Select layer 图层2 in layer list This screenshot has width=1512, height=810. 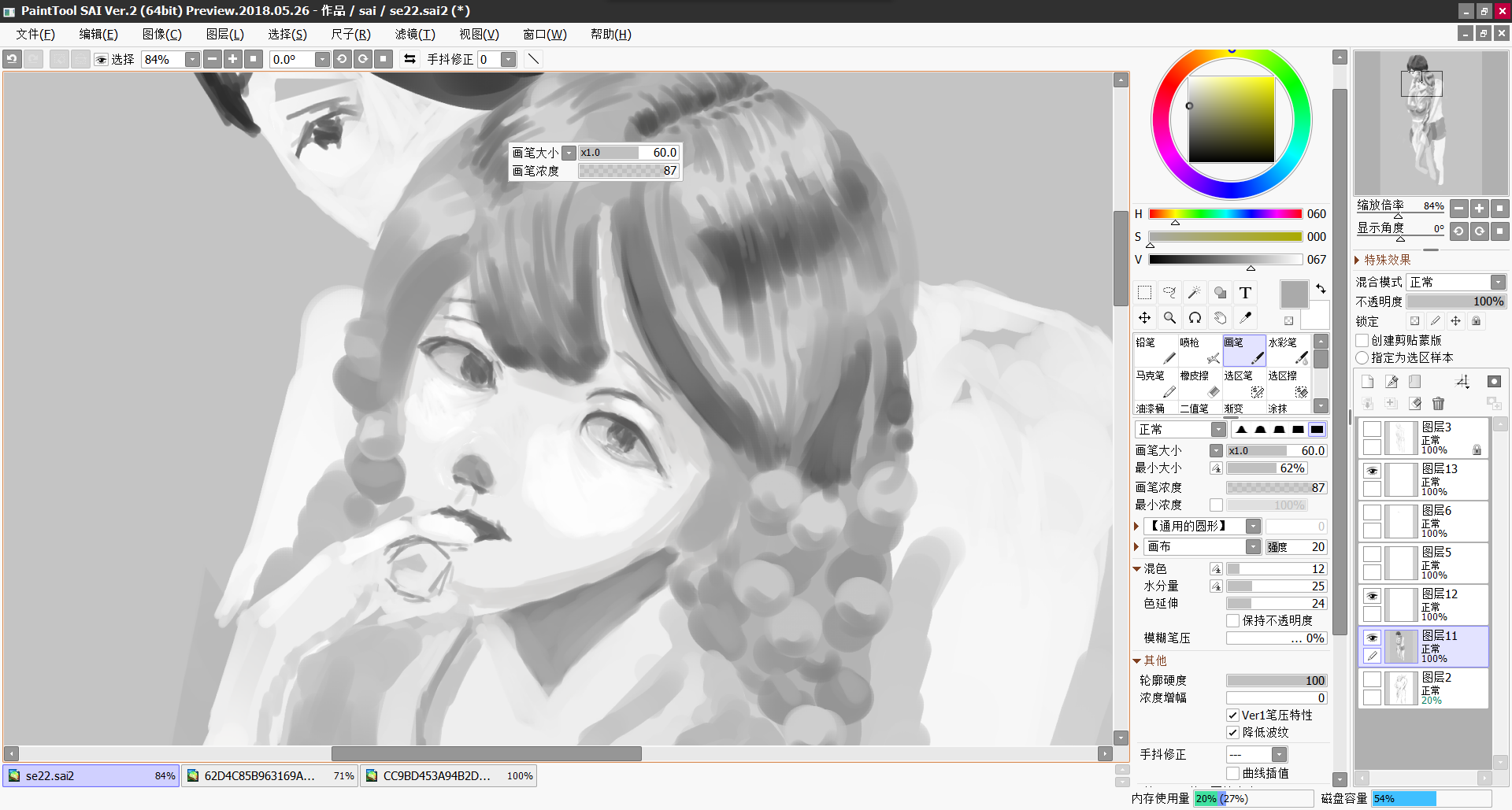tap(1424, 688)
